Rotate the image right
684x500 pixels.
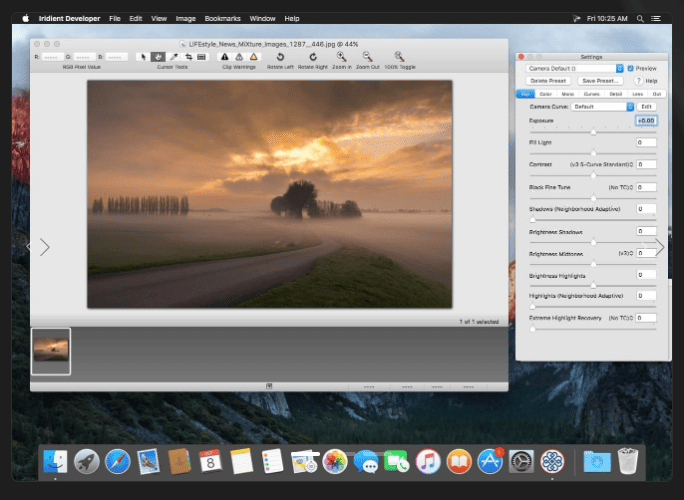313,57
